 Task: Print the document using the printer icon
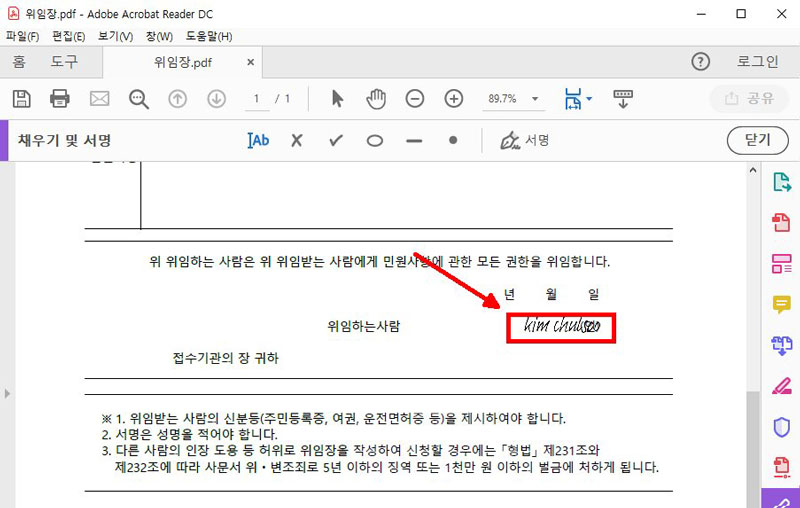click(x=60, y=99)
